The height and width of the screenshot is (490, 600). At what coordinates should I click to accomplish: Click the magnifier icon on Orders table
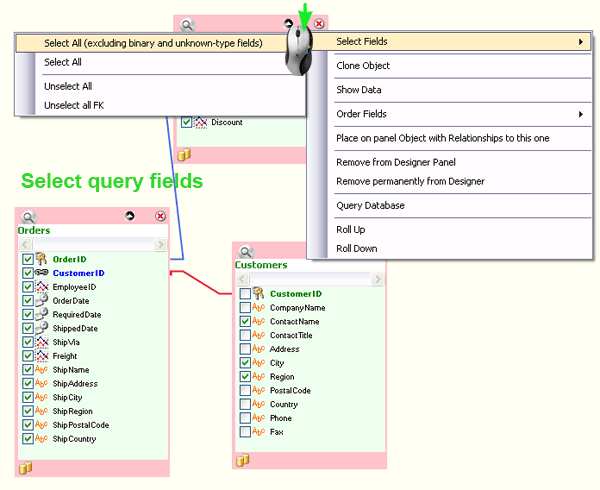(x=29, y=217)
